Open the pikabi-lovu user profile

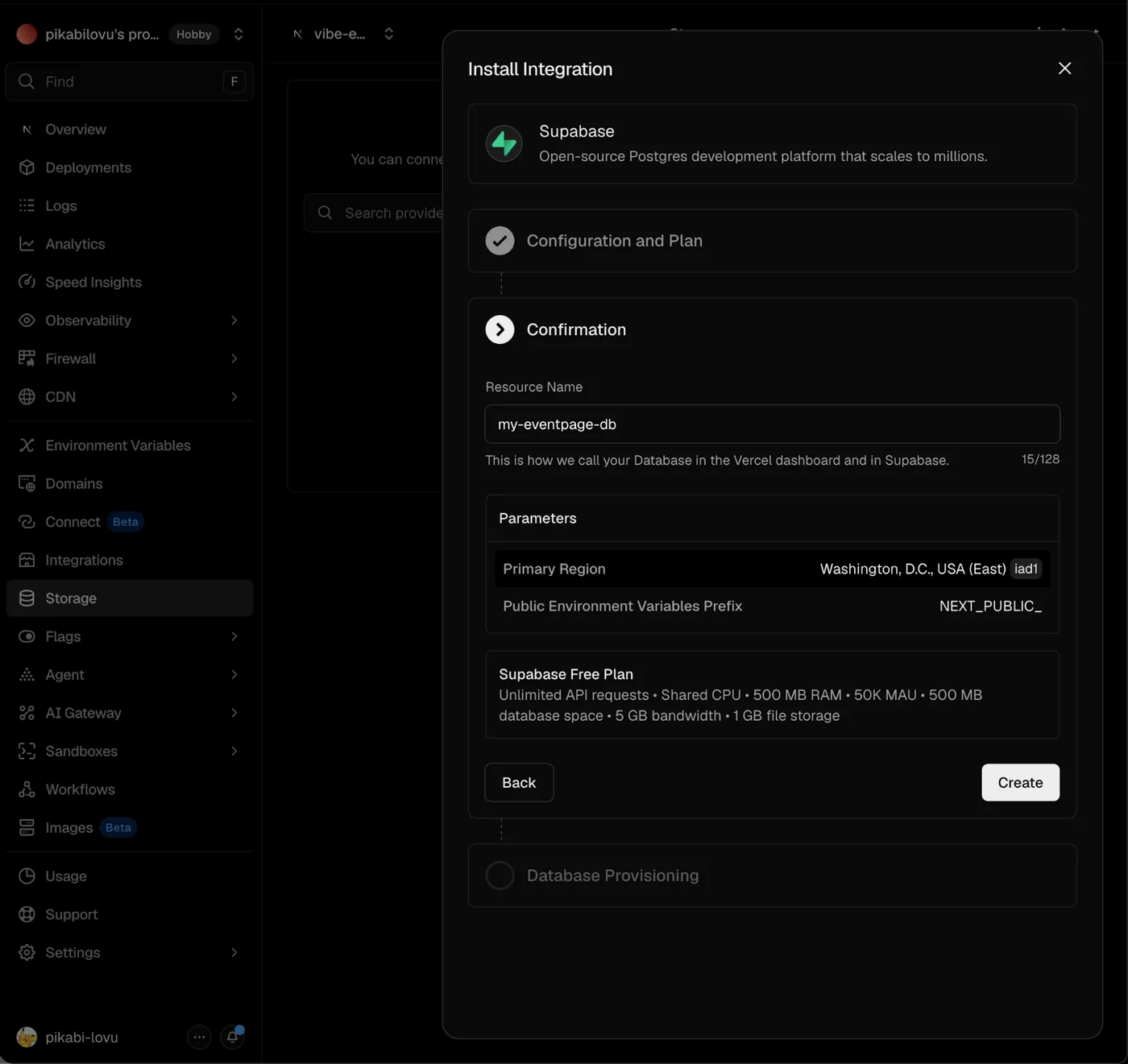pyautogui.click(x=68, y=1037)
